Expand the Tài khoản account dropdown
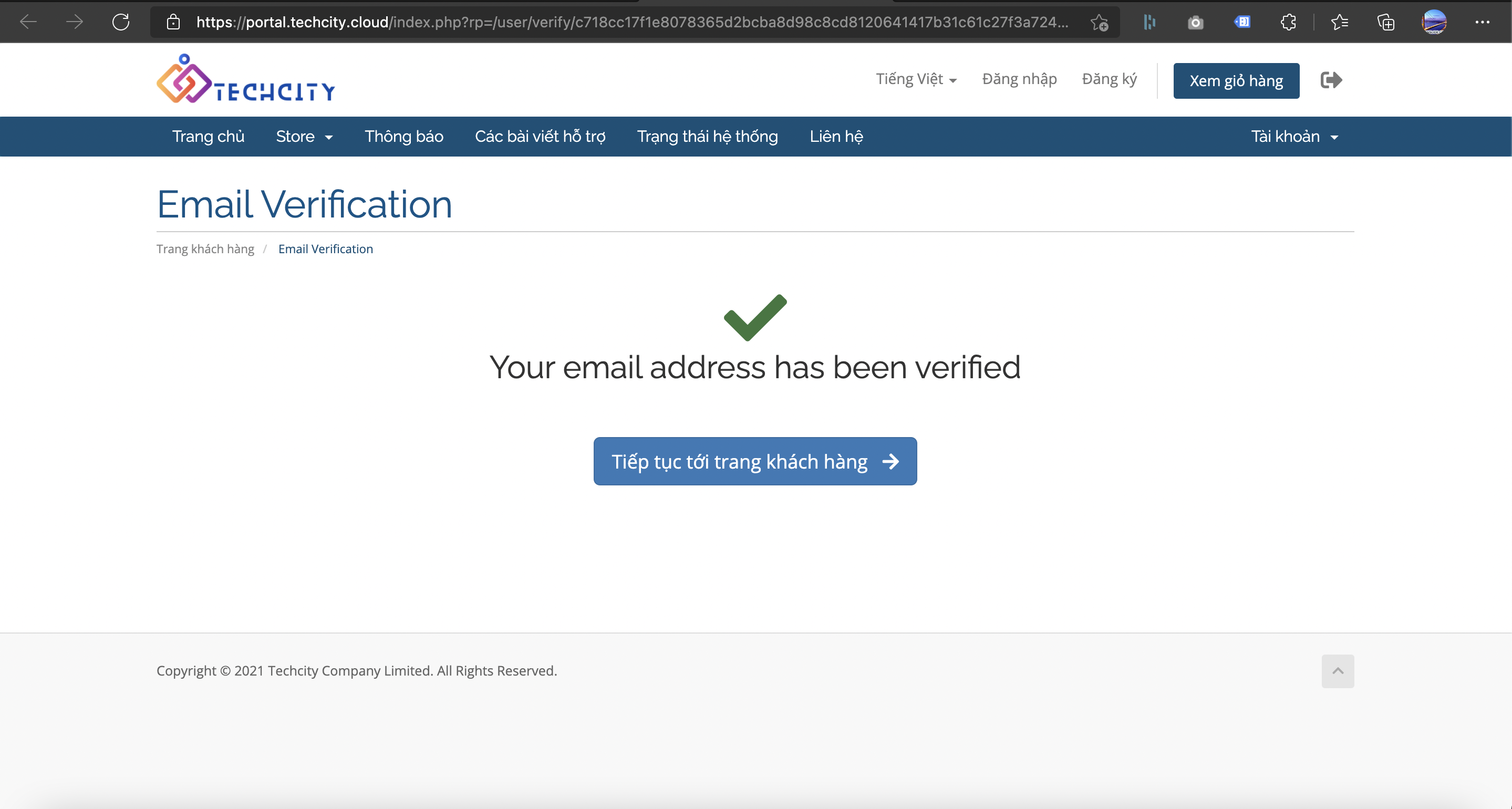The height and width of the screenshot is (809, 1512). (1294, 136)
